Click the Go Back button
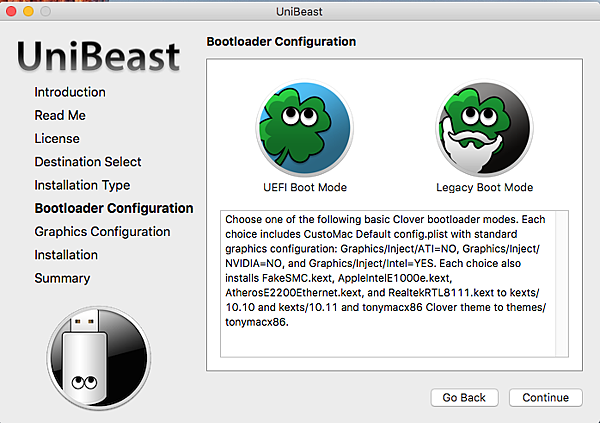Image resolution: width=600 pixels, height=423 pixels. (x=464, y=398)
